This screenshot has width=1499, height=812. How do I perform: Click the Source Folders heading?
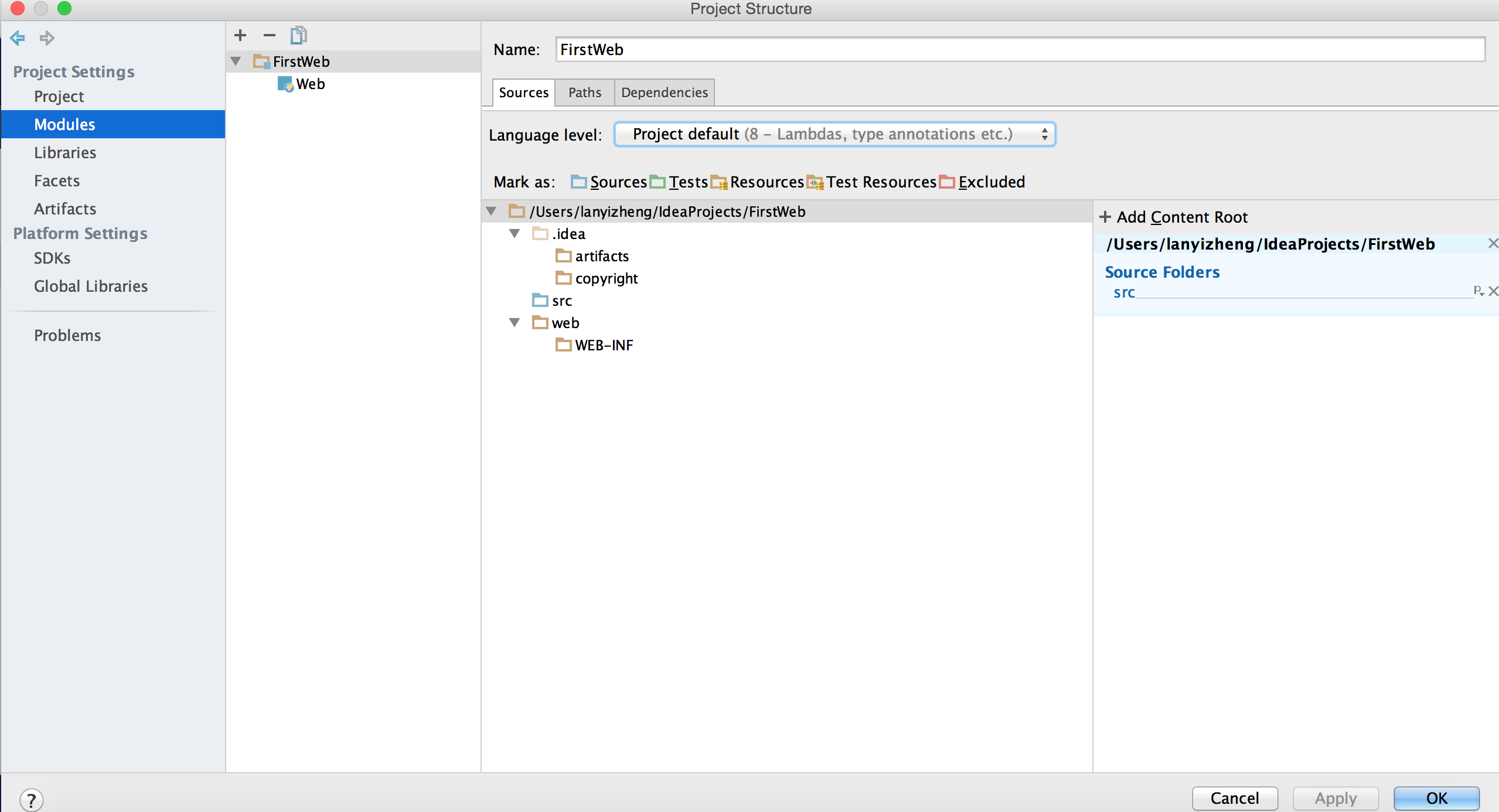click(1162, 272)
